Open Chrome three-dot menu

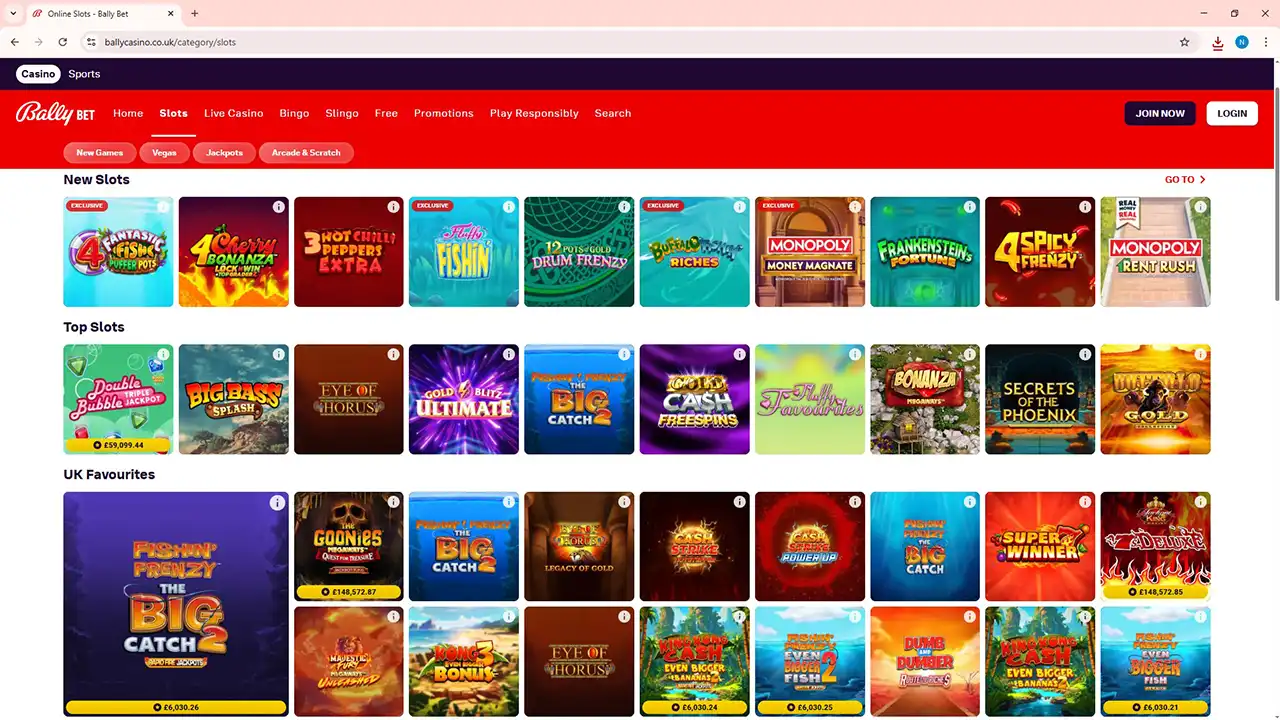[1265, 42]
